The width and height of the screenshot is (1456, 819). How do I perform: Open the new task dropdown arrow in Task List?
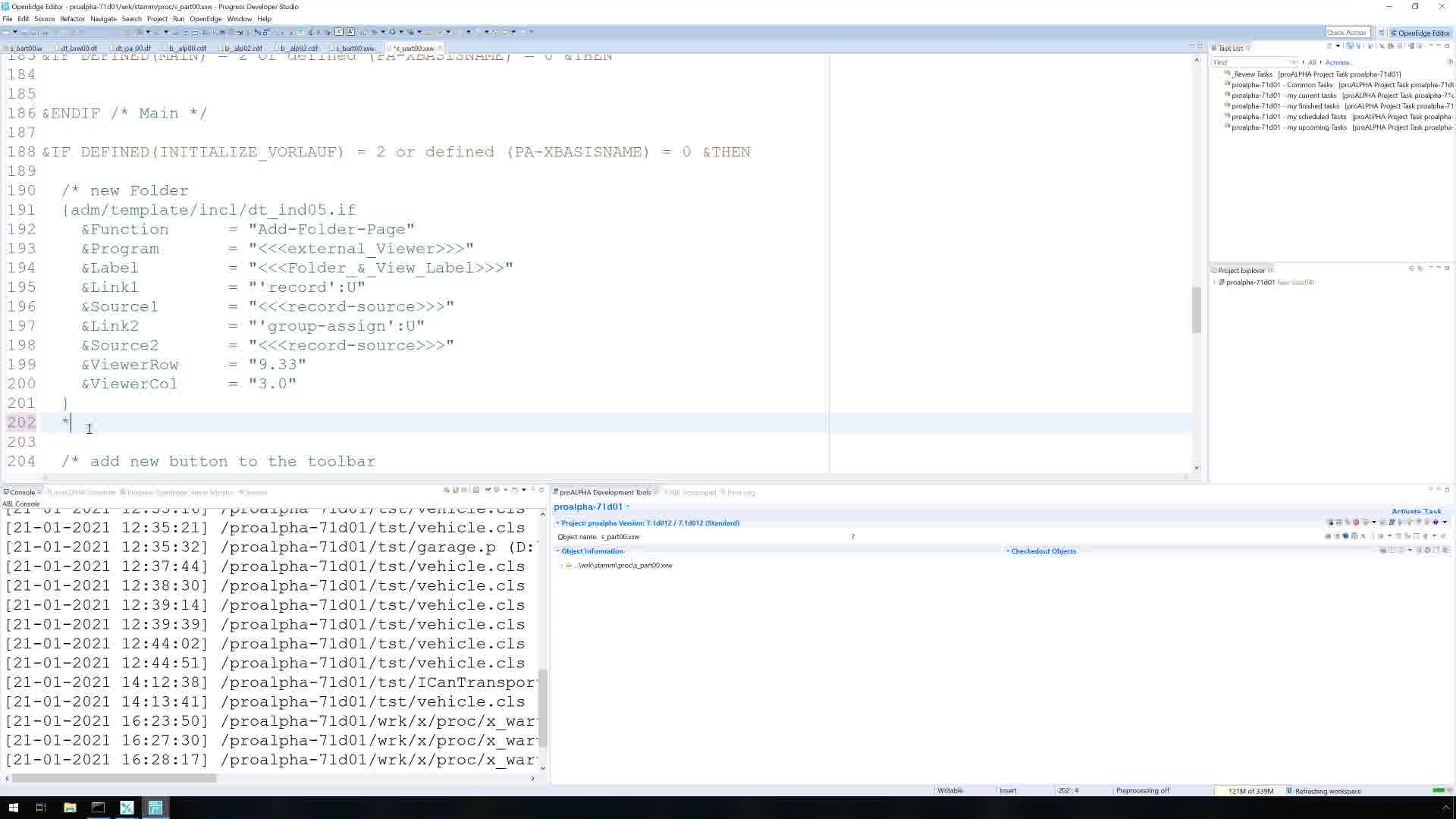1337,46
